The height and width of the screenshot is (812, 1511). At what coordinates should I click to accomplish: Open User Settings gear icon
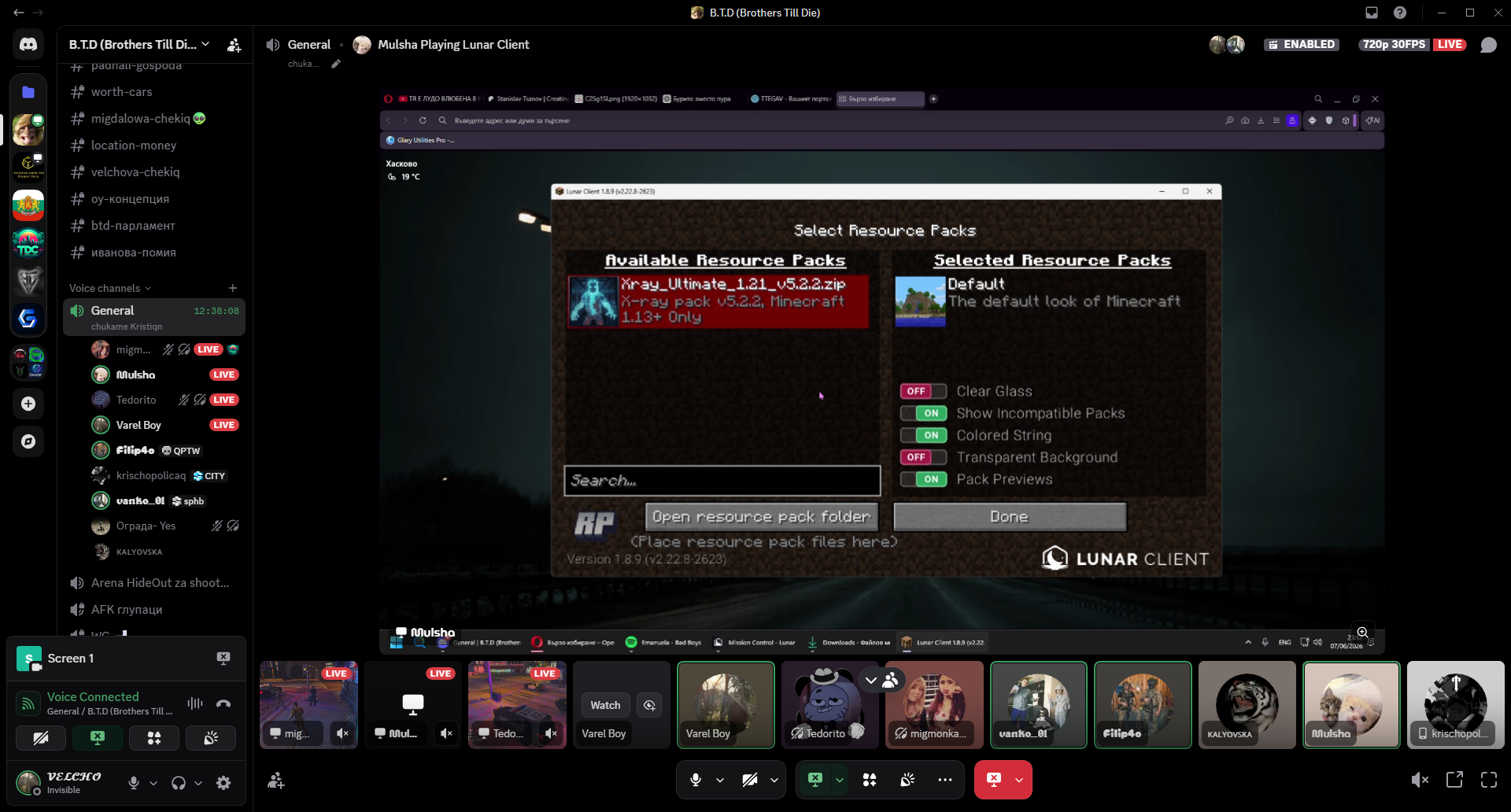[224, 783]
